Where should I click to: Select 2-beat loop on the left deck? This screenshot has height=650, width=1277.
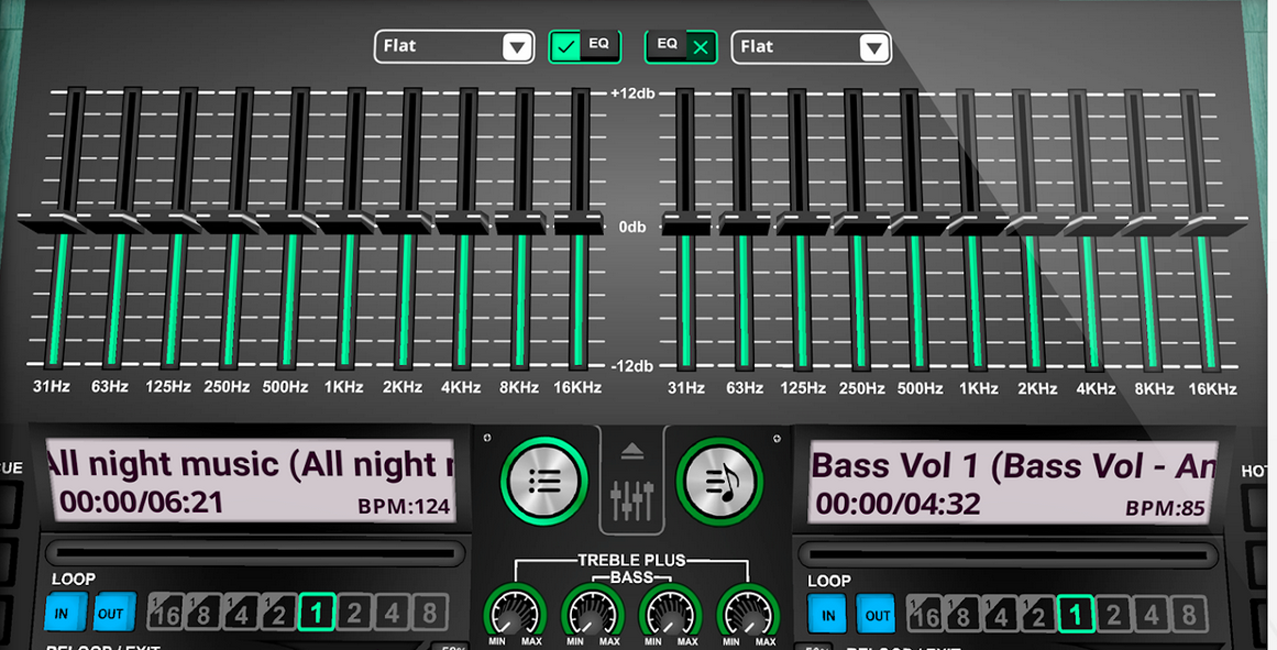354,612
